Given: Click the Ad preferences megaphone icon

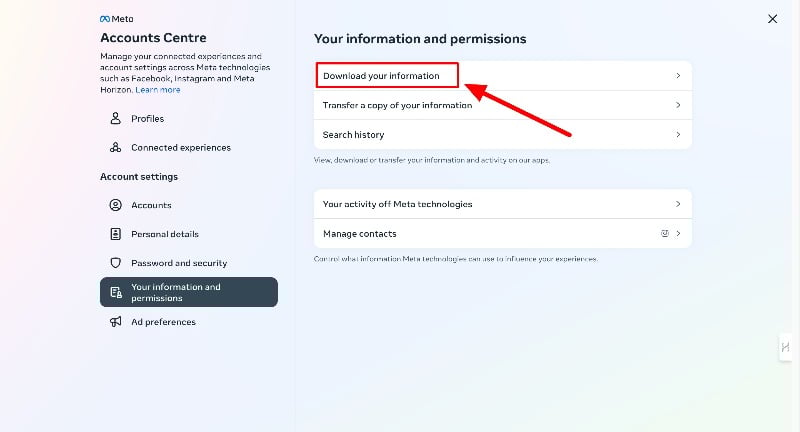Looking at the screenshot, I should (116, 322).
